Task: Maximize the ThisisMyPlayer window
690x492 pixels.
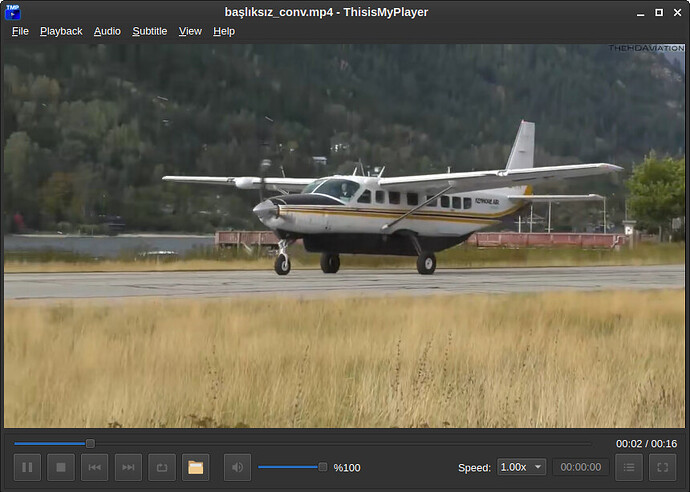Action: (659, 12)
